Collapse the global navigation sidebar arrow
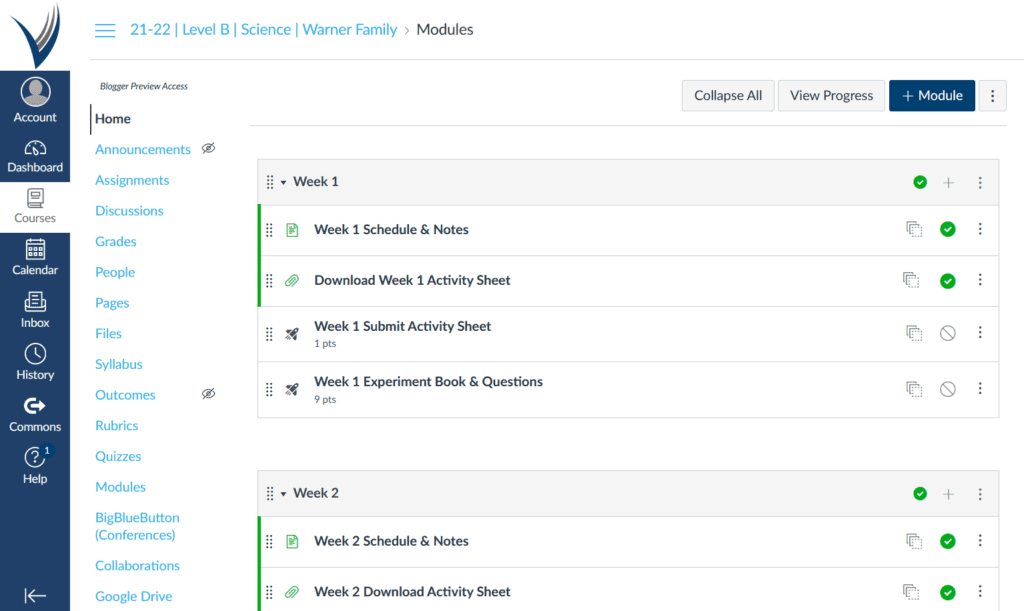This screenshot has width=1024, height=611. 35,595
